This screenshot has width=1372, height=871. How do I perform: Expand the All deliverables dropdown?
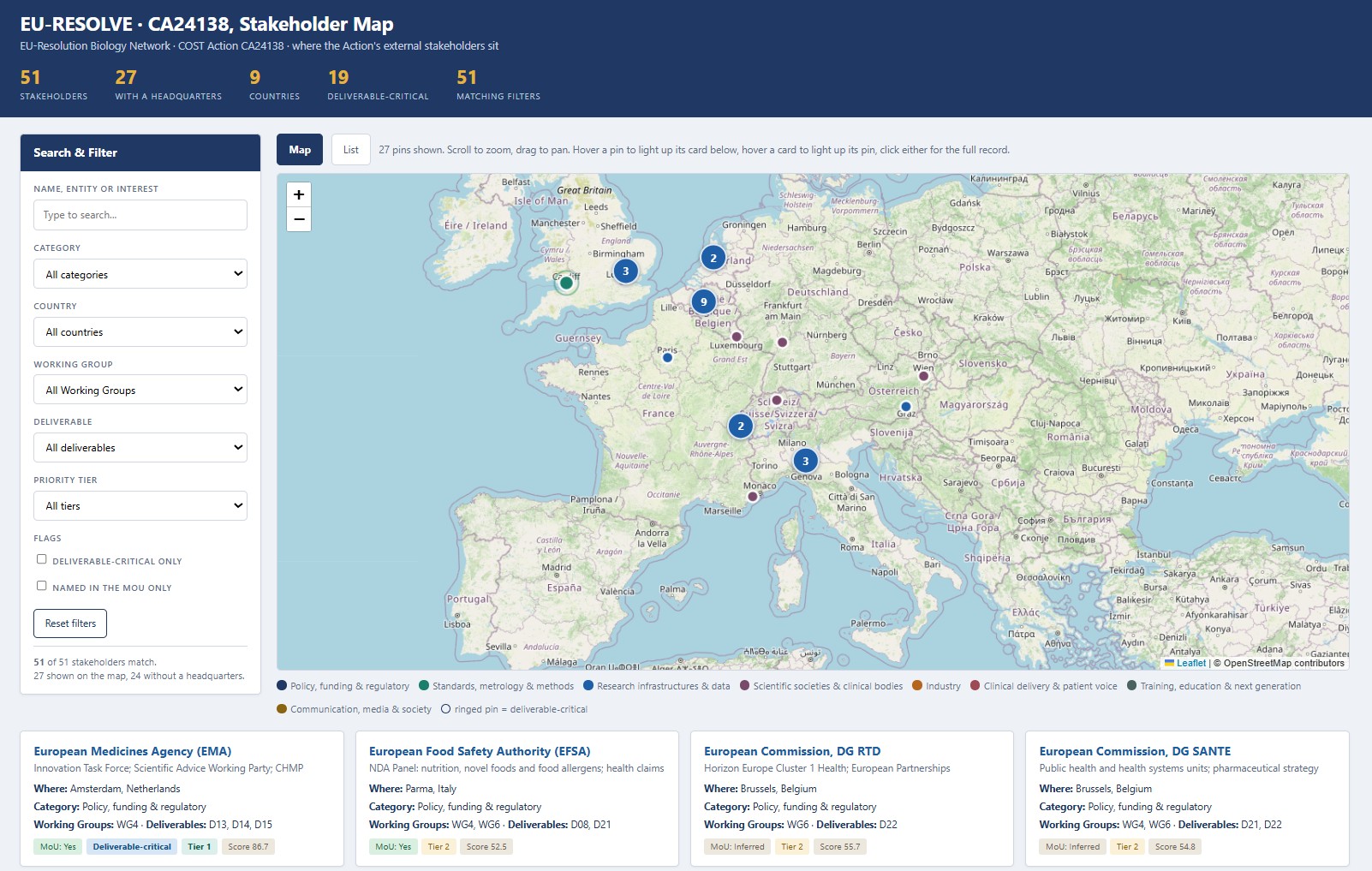pos(140,448)
